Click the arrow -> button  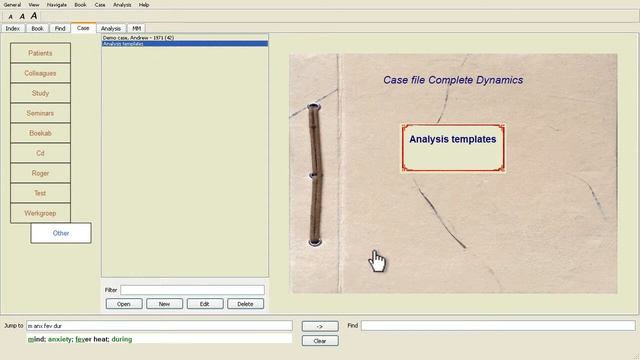[x=320, y=326]
